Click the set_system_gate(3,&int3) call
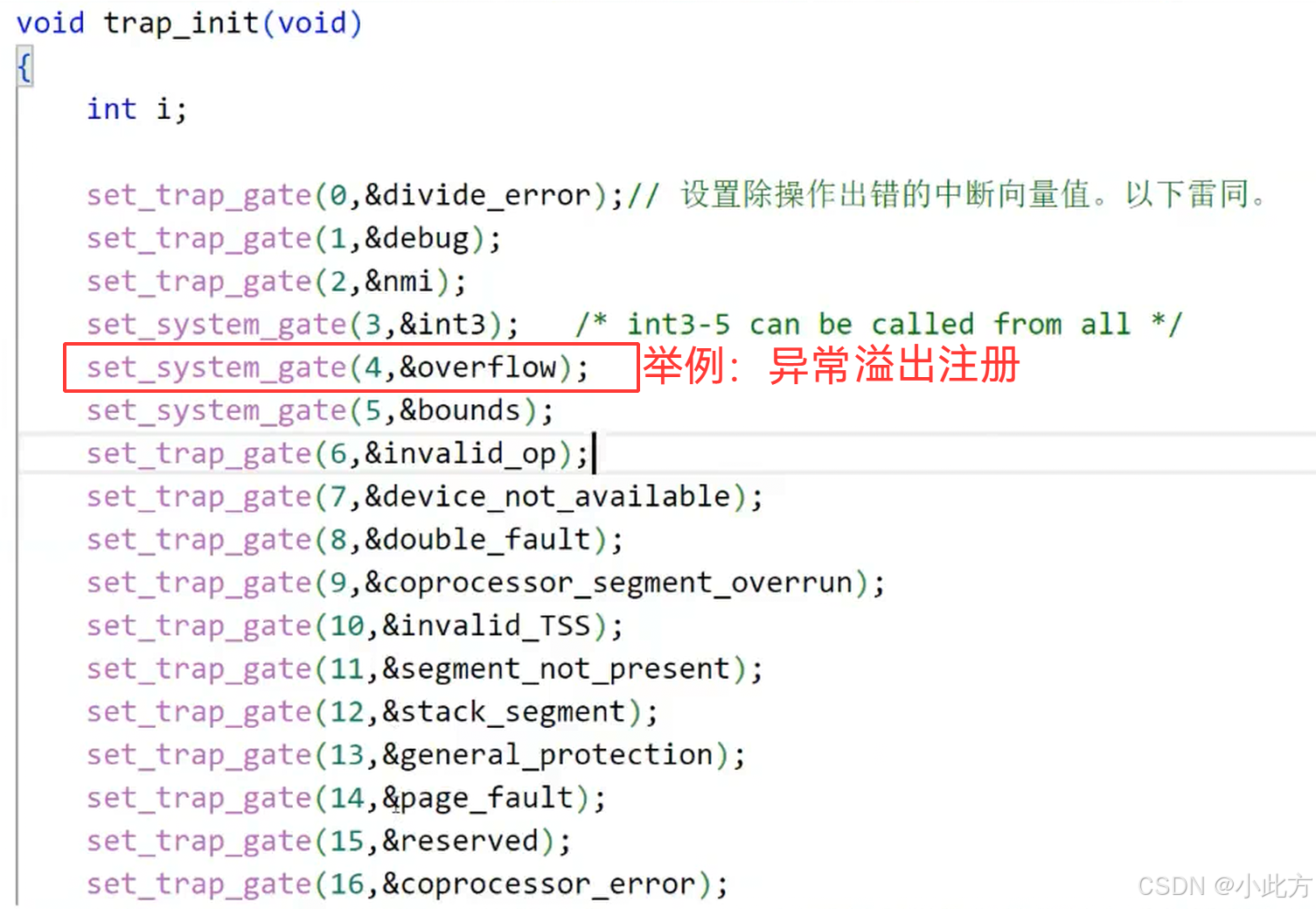Viewport: 1316px width, 909px height. (303, 325)
